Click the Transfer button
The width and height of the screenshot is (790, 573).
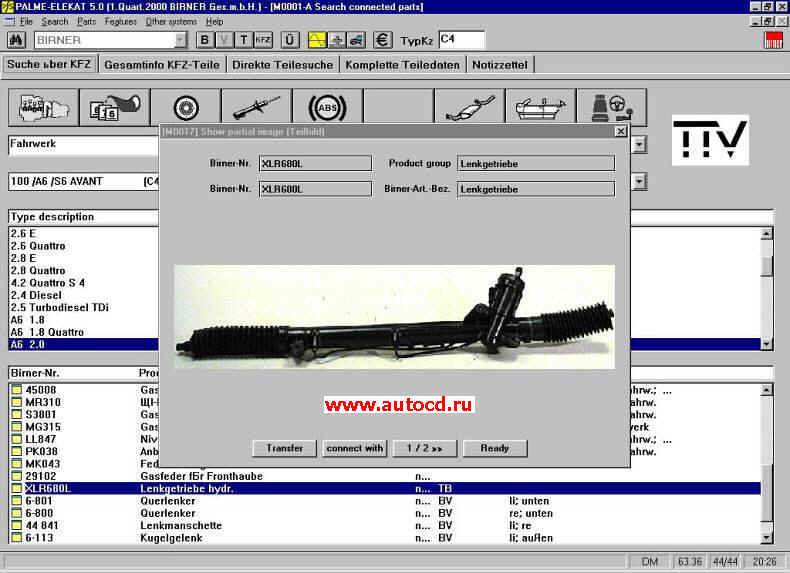click(285, 448)
